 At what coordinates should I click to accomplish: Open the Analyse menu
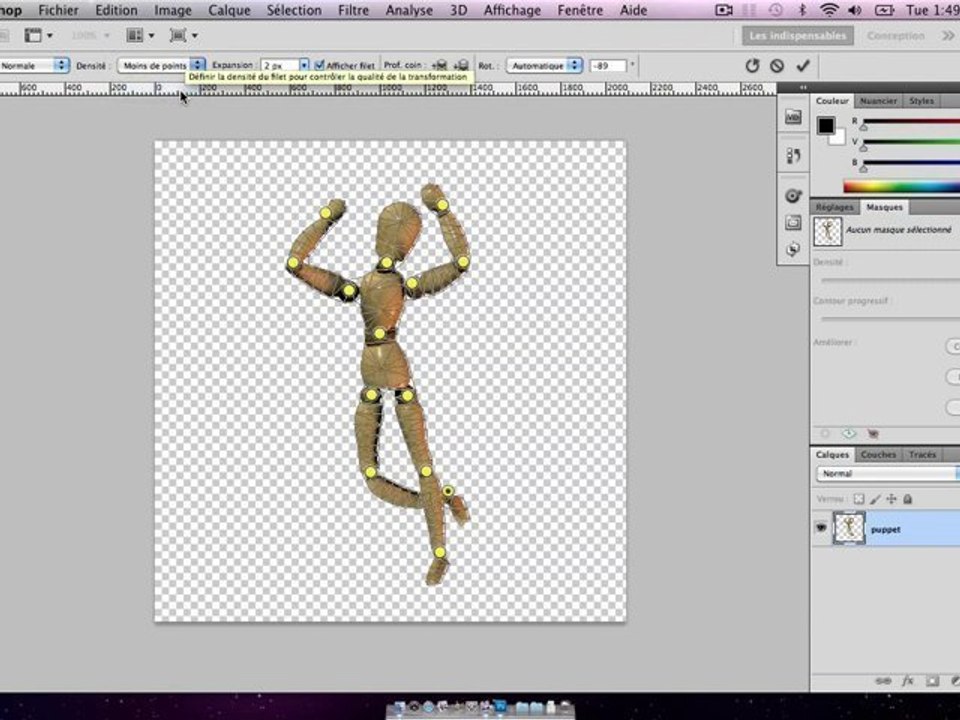pyautogui.click(x=409, y=10)
